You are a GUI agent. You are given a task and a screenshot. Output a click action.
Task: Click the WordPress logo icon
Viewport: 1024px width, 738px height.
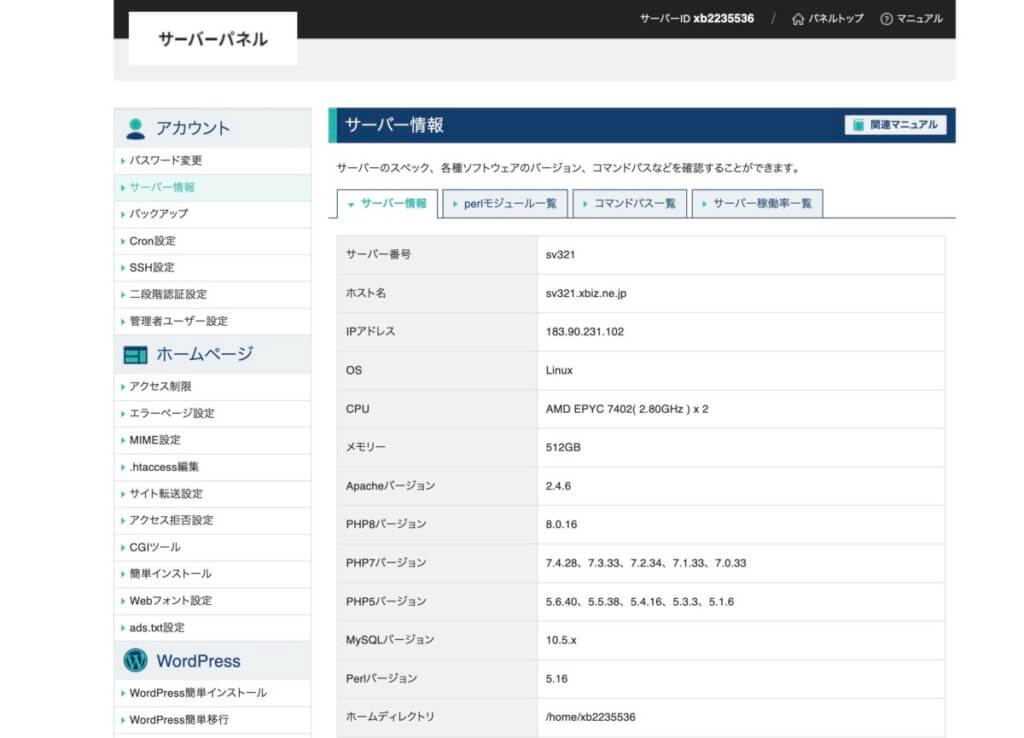tap(135, 661)
